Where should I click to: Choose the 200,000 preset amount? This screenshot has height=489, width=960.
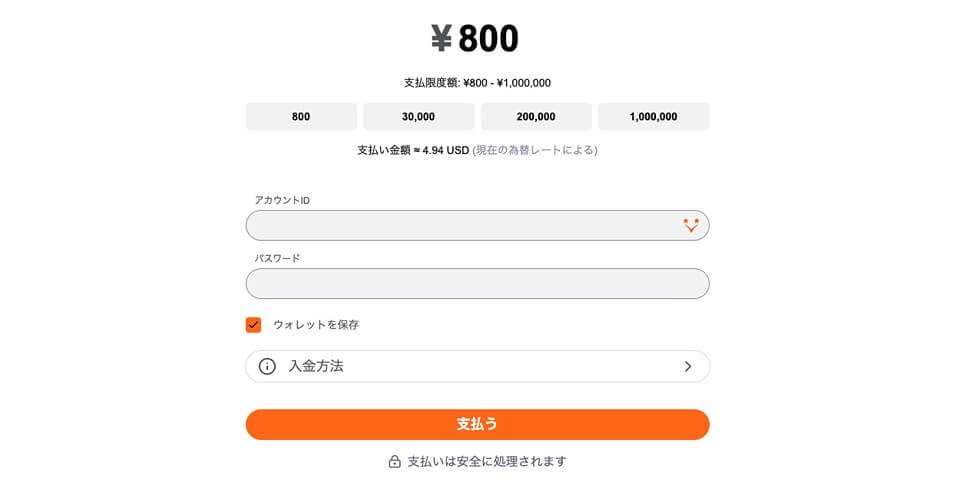[536, 116]
